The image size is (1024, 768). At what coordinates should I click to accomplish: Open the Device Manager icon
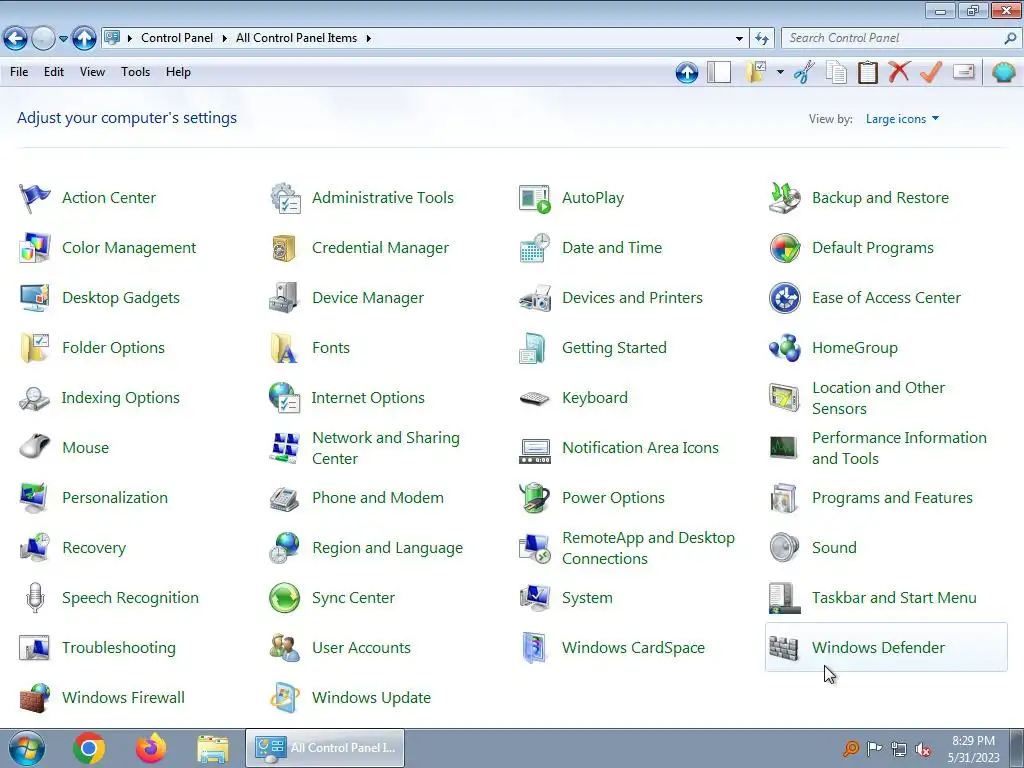click(284, 298)
